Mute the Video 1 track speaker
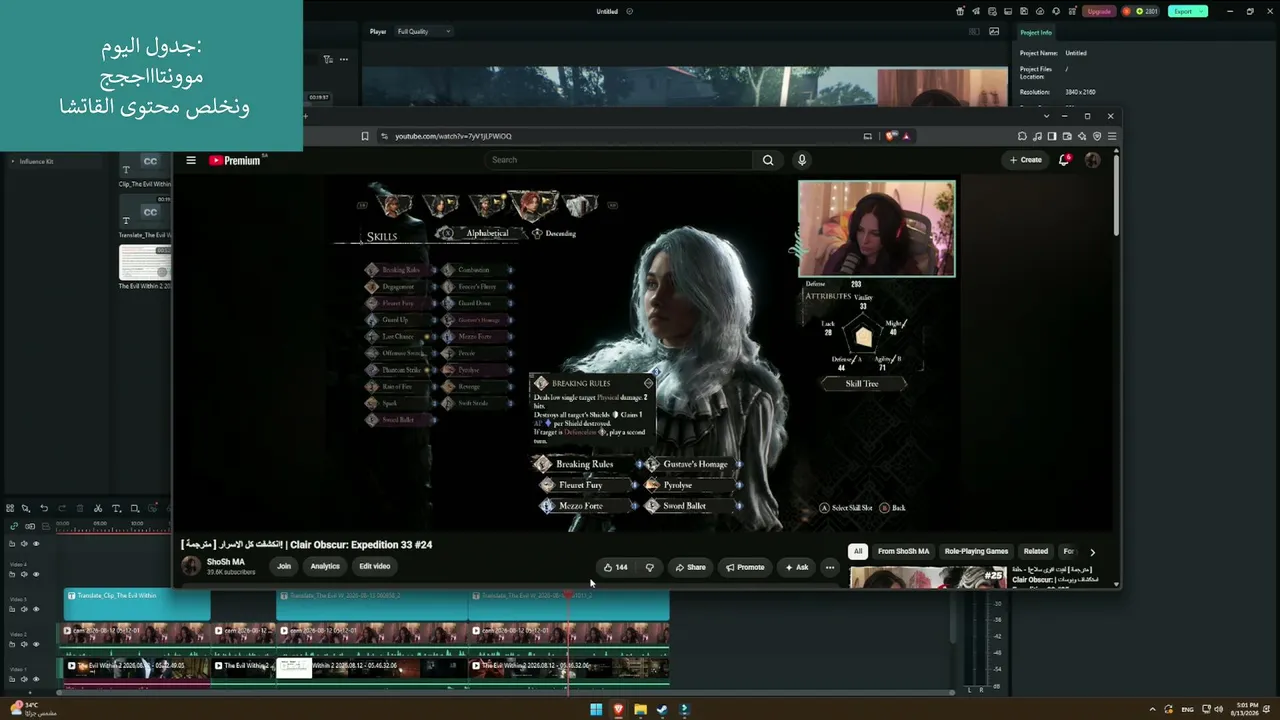The width and height of the screenshot is (1280, 720). [x=24, y=679]
